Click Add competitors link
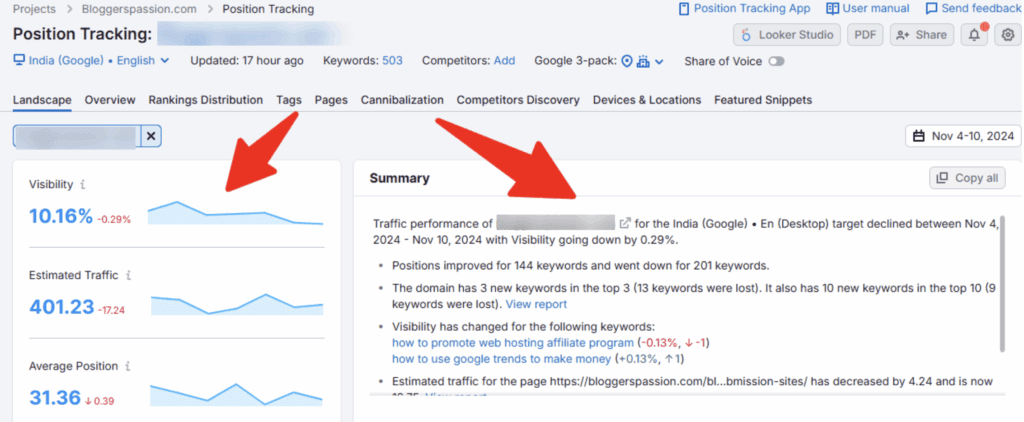The width and height of the screenshot is (1024, 422). click(504, 61)
